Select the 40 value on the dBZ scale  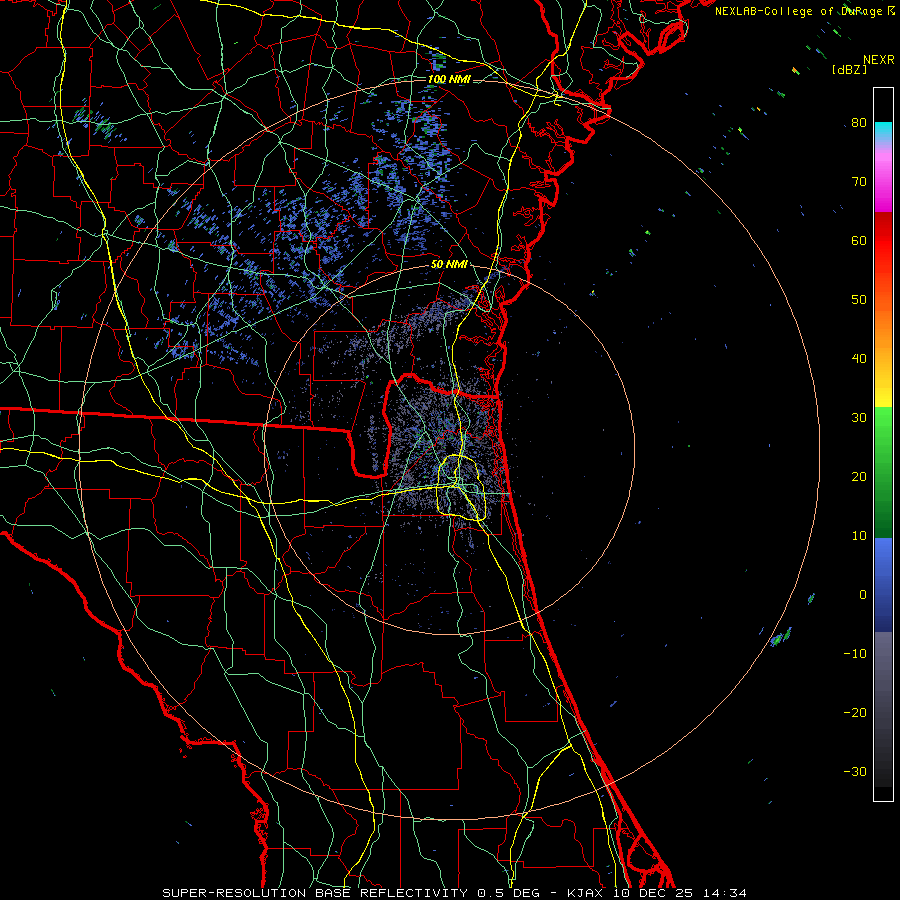point(859,358)
